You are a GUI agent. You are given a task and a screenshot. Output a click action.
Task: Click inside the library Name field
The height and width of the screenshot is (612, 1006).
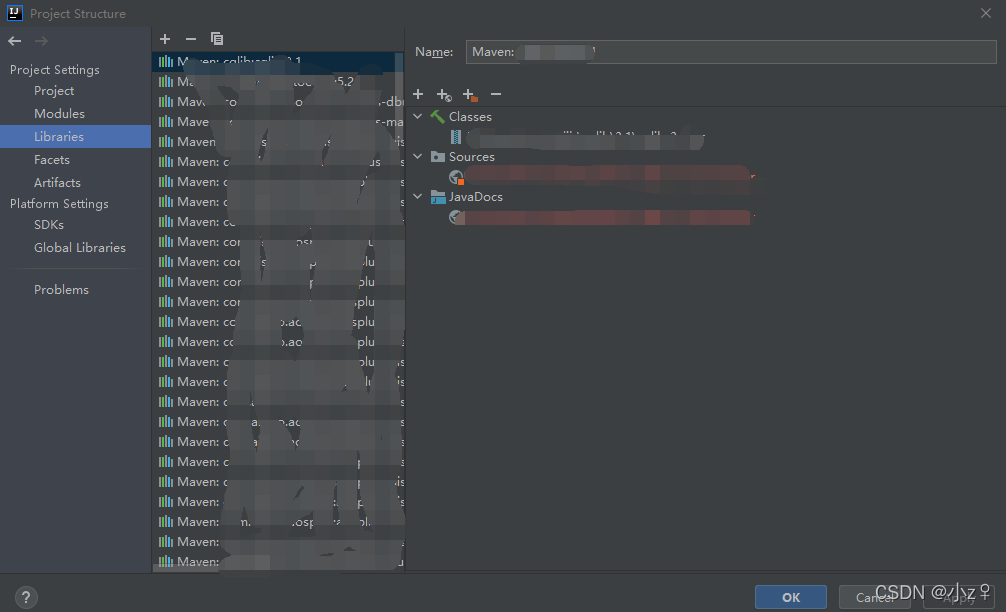click(731, 52)
